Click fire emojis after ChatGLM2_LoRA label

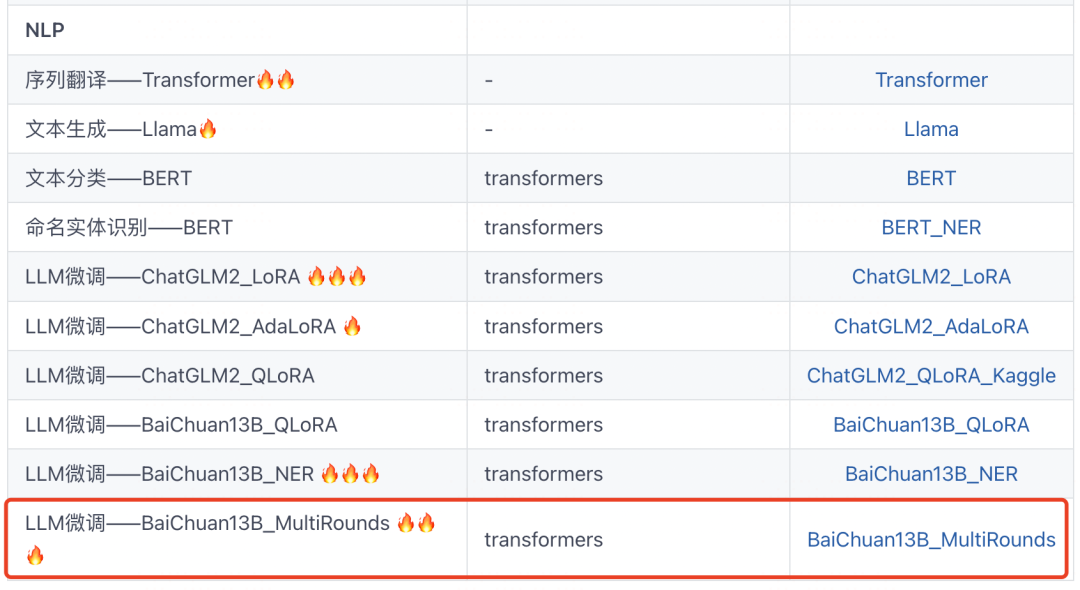click(337, 276)
